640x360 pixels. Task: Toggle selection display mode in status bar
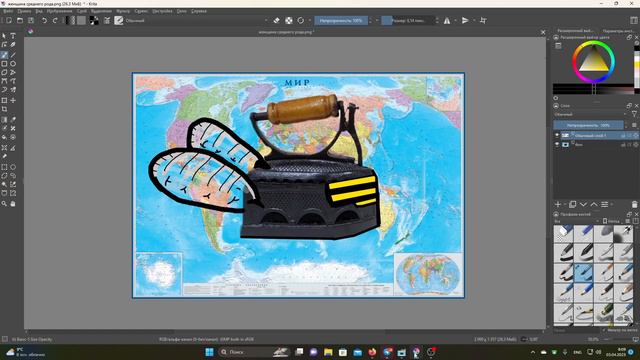point(5,339)
